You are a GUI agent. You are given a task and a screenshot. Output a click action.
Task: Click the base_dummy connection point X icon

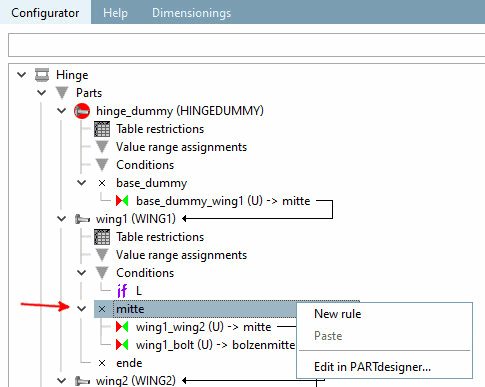pos(102,183)
